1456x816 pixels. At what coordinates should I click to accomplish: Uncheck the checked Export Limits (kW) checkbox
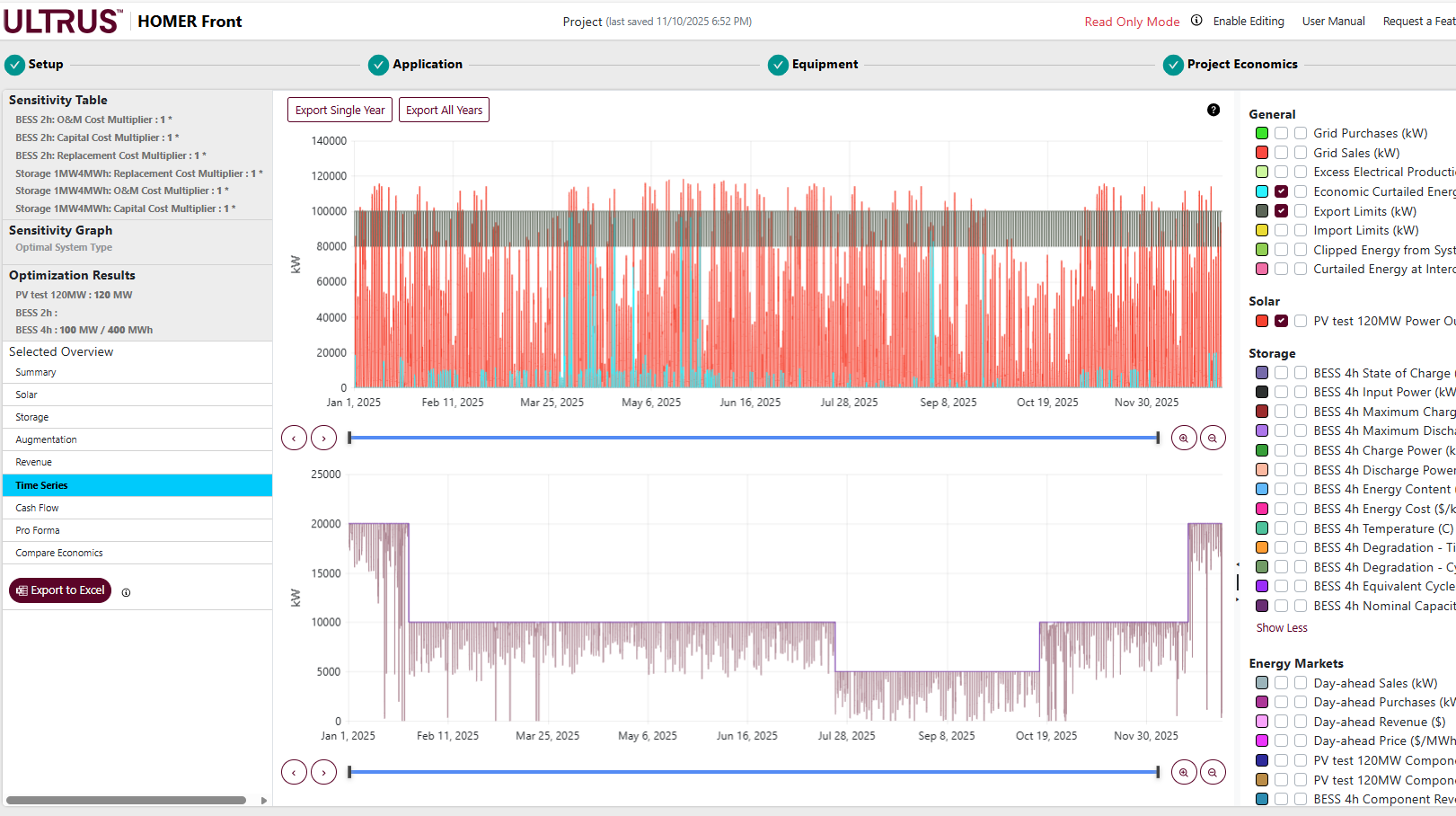[x=1281, y=211]
